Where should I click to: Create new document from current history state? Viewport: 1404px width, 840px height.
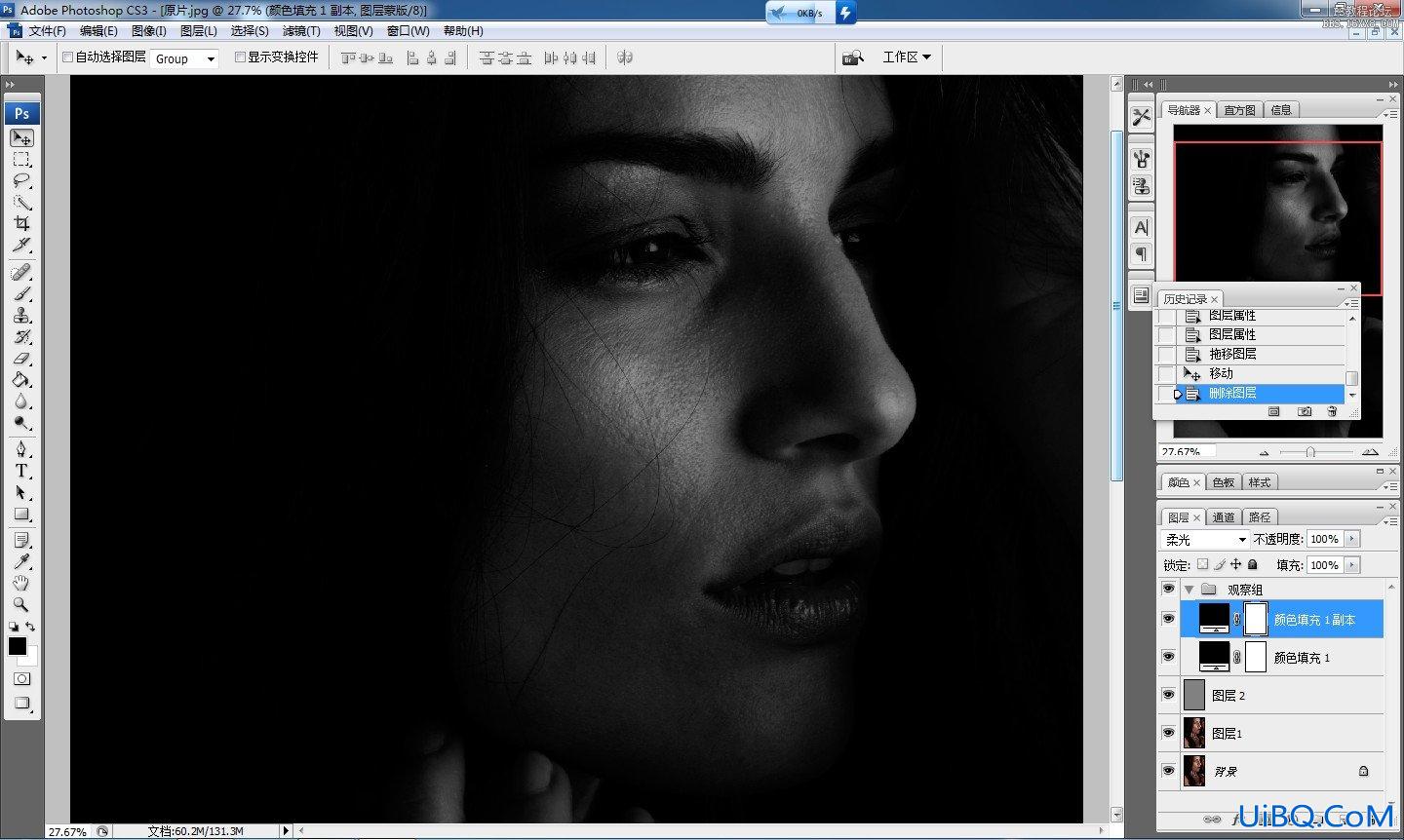1274,412
